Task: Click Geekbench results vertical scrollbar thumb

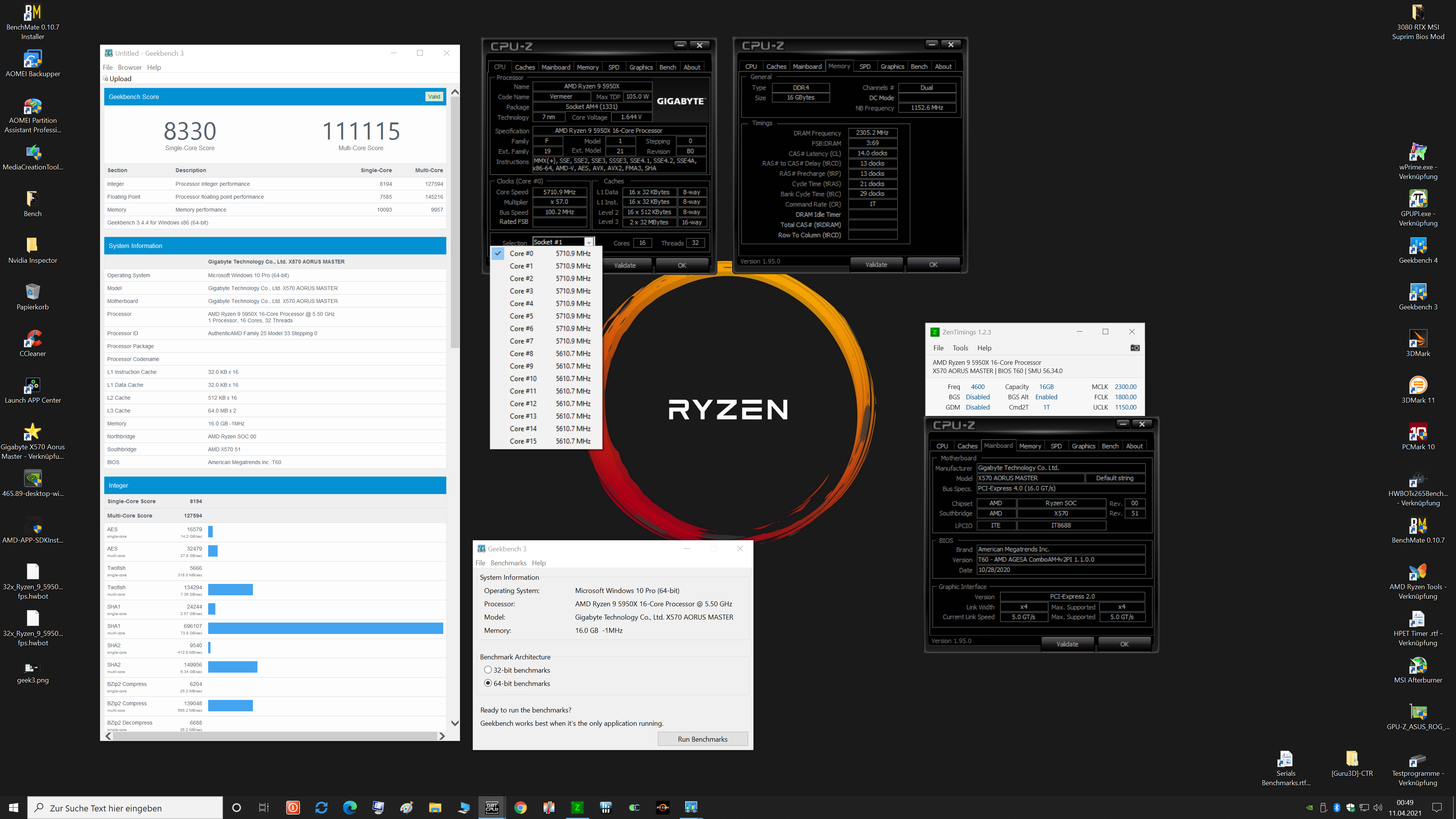Action: [x=455, y=223]
